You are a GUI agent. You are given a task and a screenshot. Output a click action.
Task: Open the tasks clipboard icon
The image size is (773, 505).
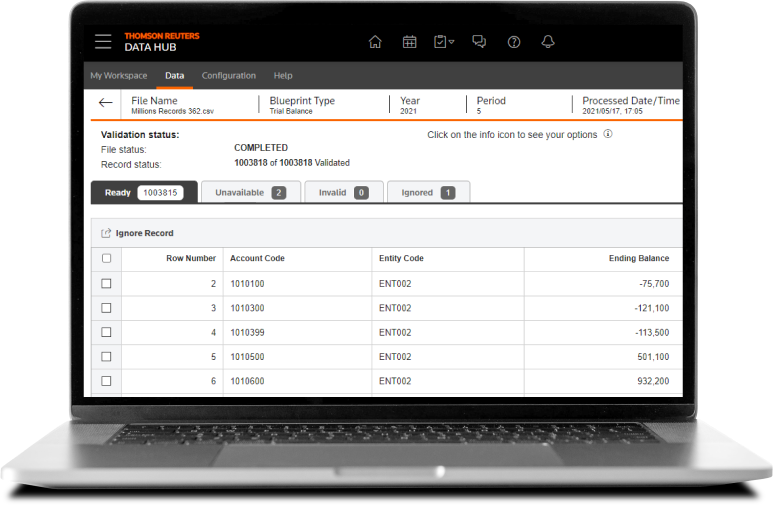[x=440, y=42]
